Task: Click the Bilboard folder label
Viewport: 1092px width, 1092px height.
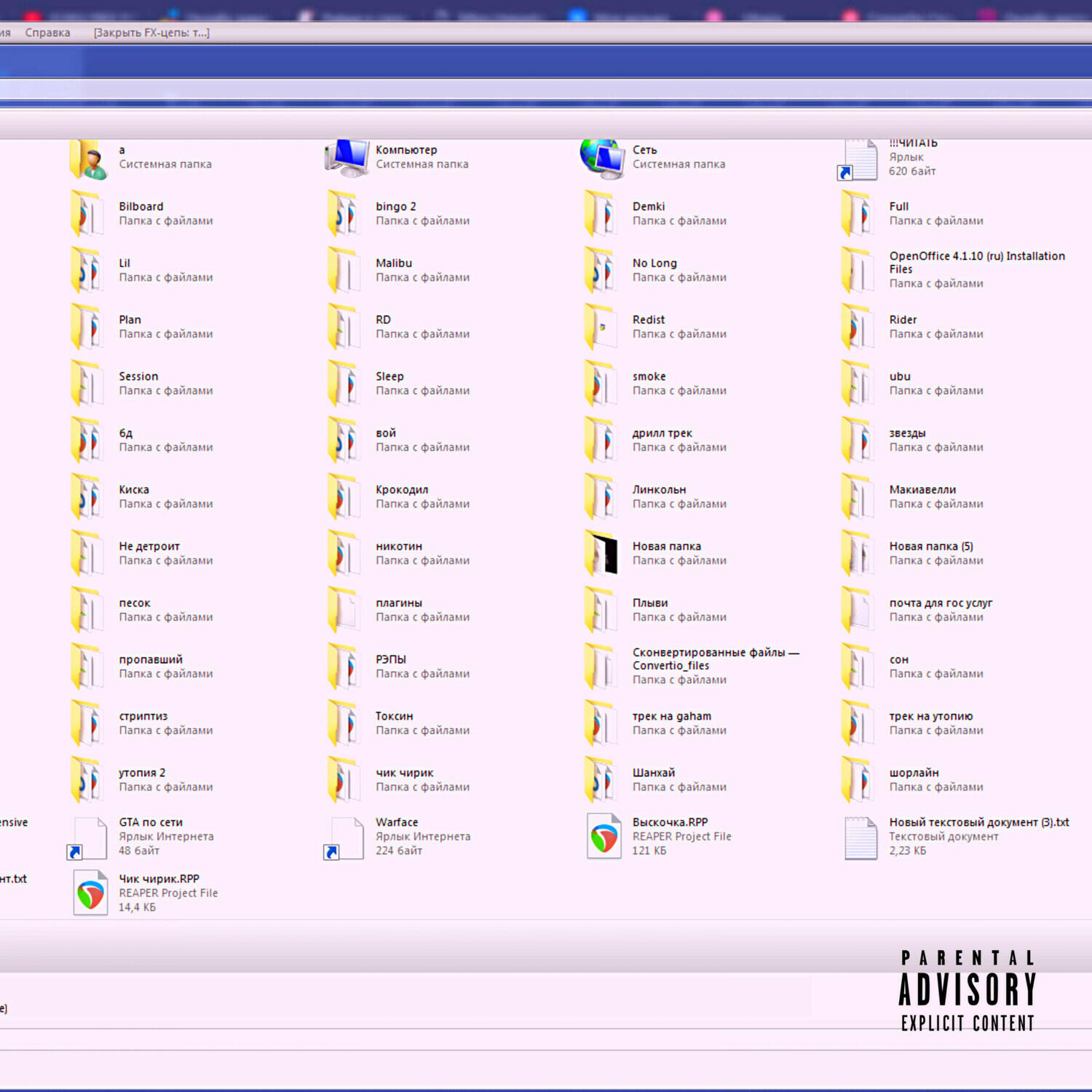Action: [x=141, y=207]
